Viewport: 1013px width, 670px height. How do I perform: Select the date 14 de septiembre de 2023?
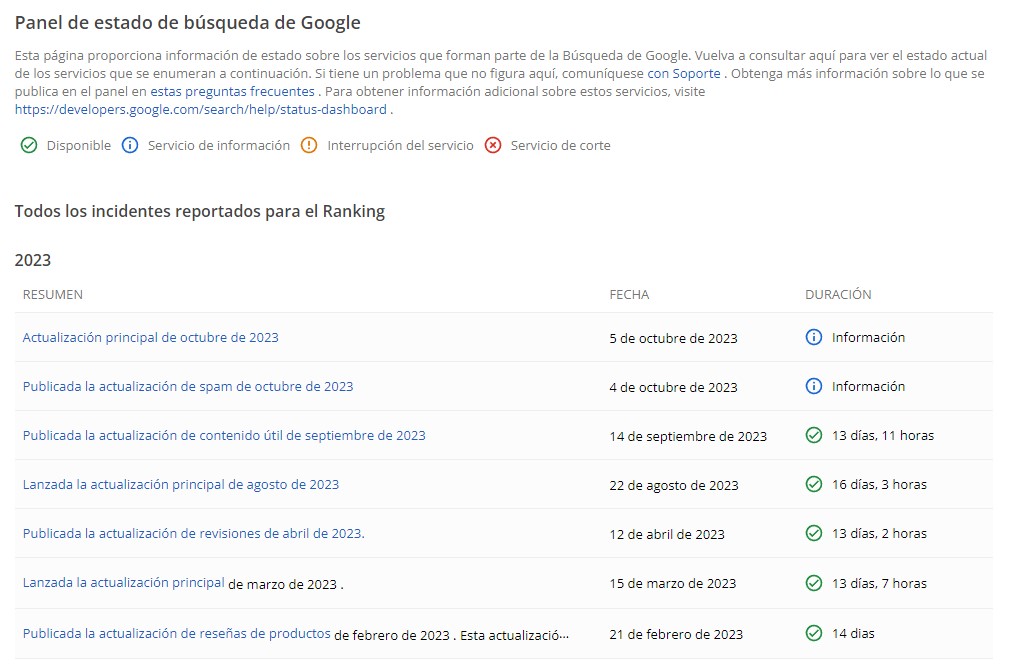688,437
